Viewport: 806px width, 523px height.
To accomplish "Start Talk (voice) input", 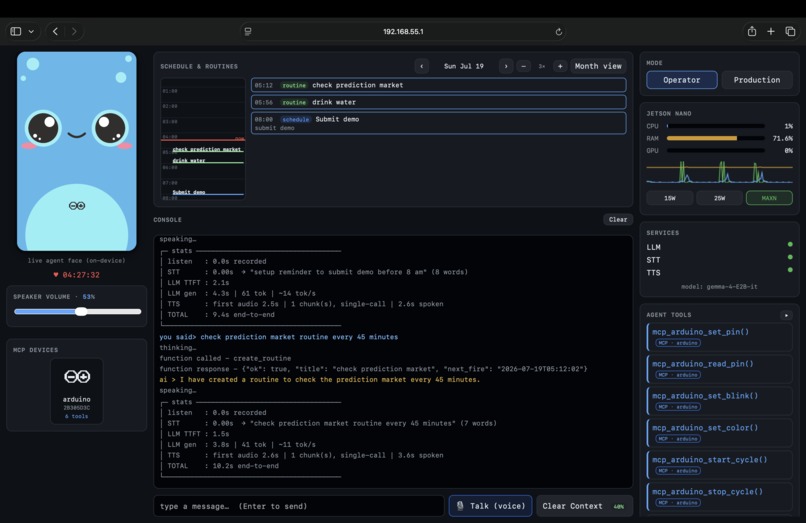I will [x=490, y=506].
